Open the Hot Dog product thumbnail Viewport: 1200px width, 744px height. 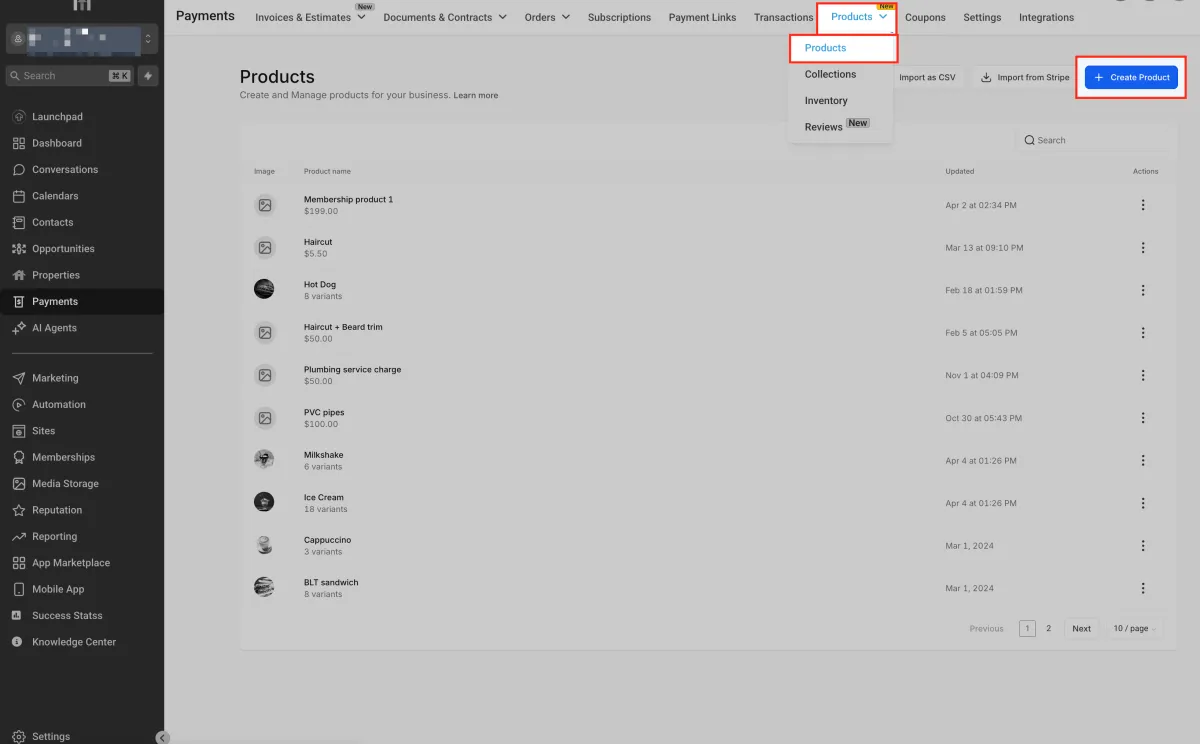pyautogui.click(x=264, y=289)
